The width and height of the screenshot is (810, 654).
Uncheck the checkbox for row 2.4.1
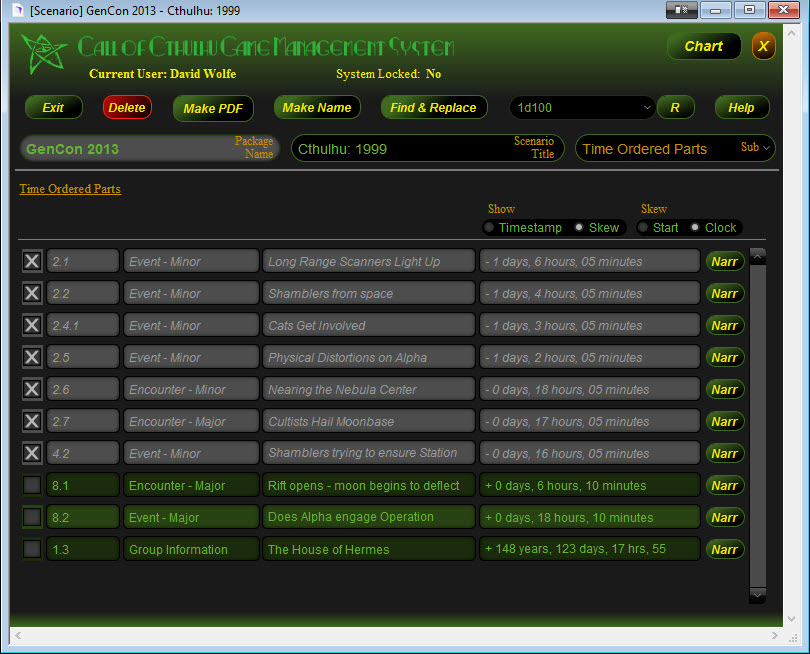tap(32, 325)
